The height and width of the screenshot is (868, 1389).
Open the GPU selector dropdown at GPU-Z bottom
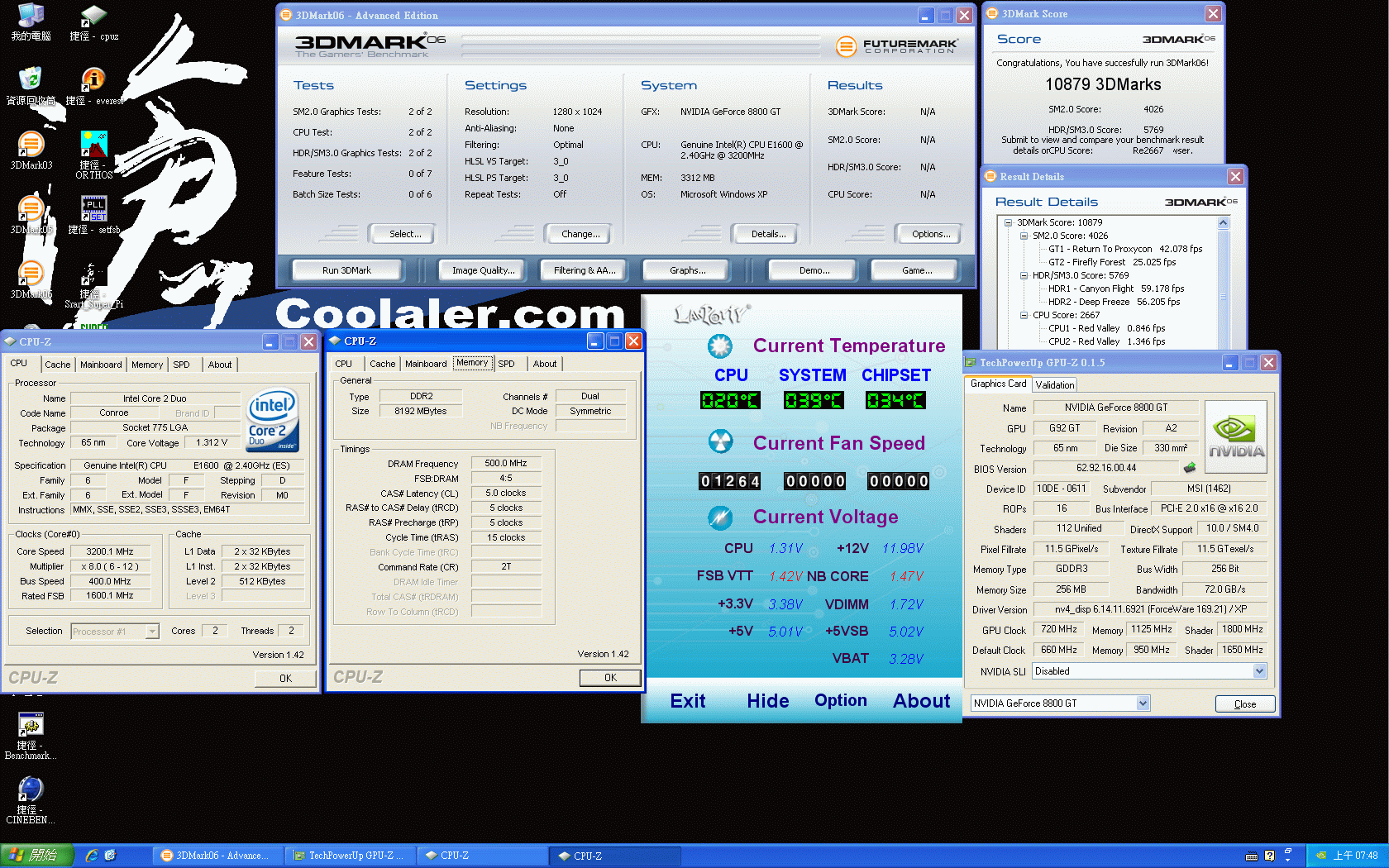pos(1143,703)
